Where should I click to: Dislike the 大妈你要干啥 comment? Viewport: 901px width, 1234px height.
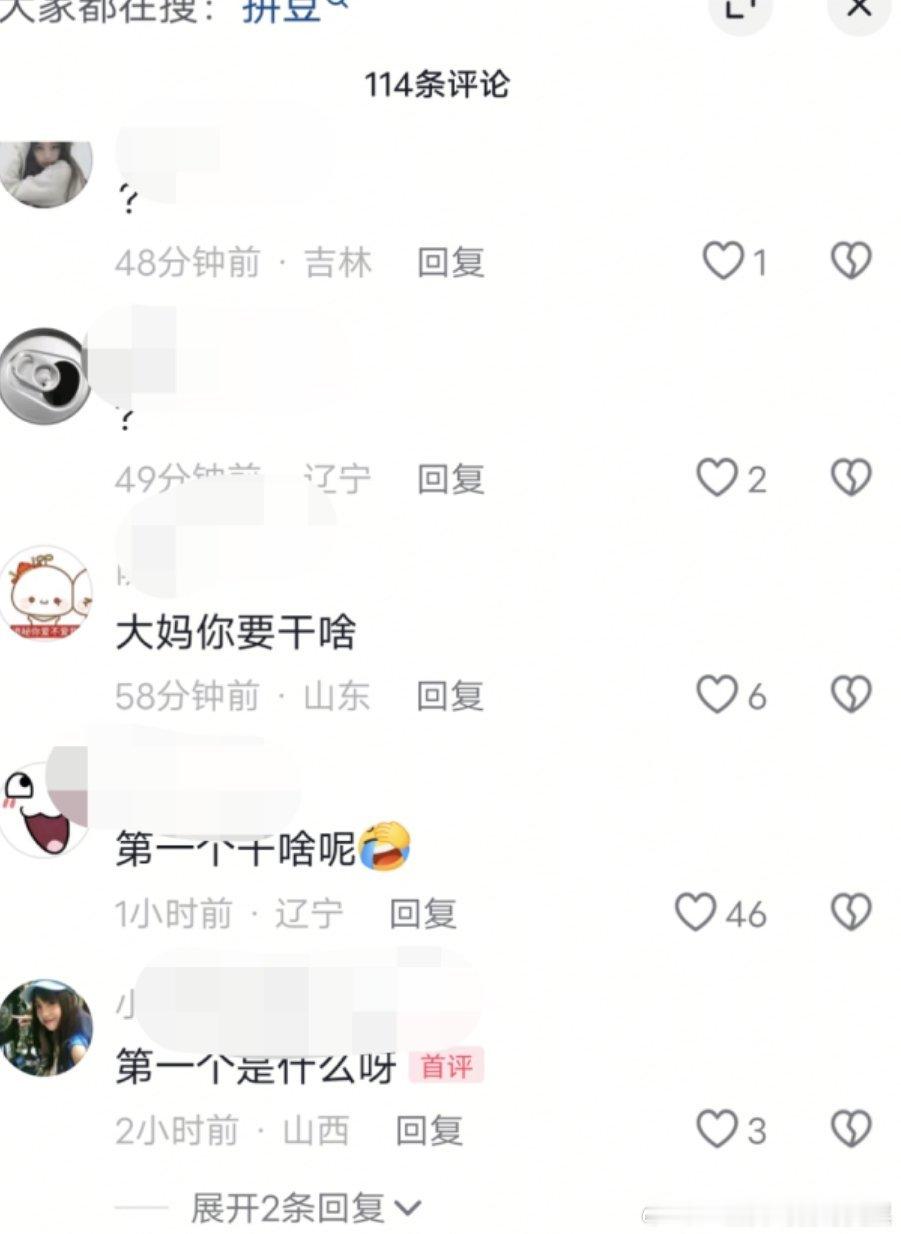click(x=851, y=694)
